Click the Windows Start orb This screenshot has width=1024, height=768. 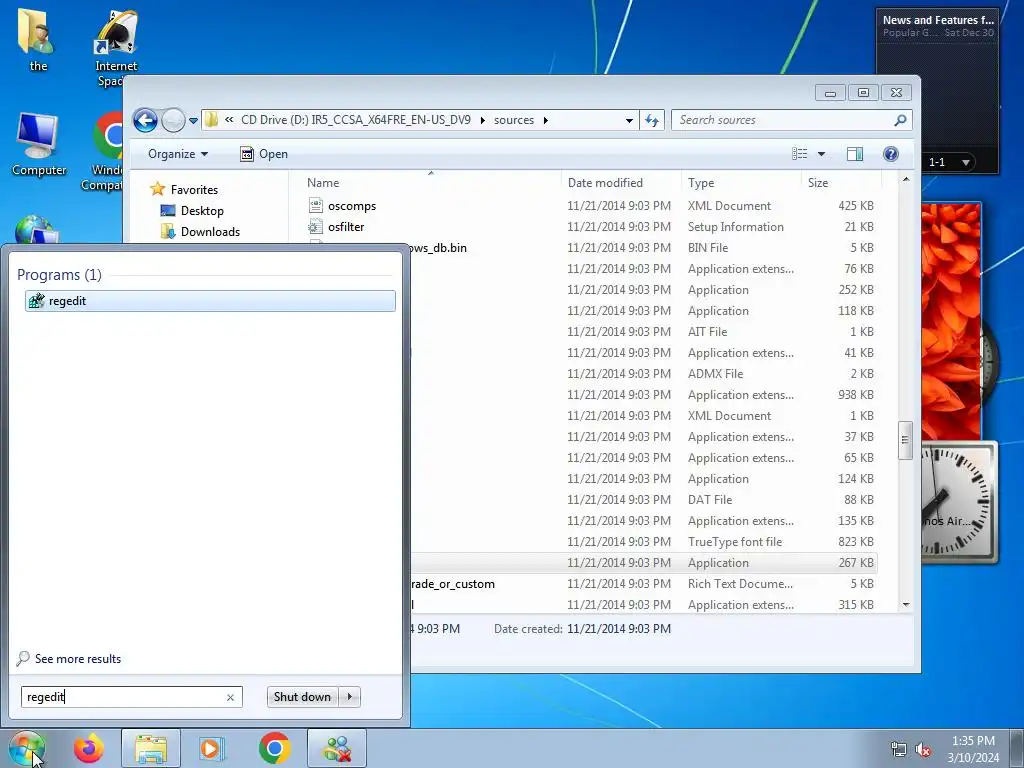point(26,748)
